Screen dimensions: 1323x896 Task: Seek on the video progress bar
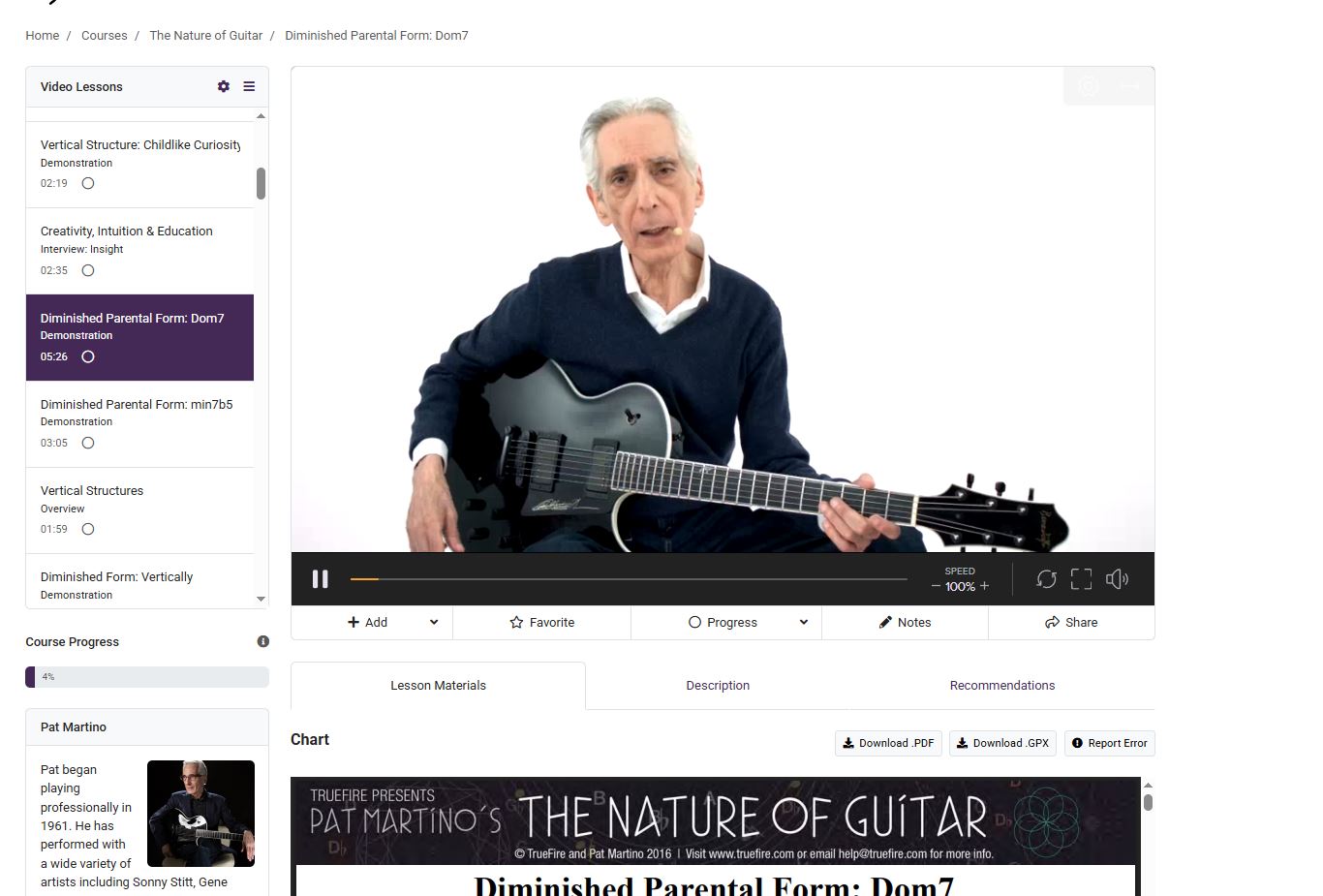click(629, 579)
